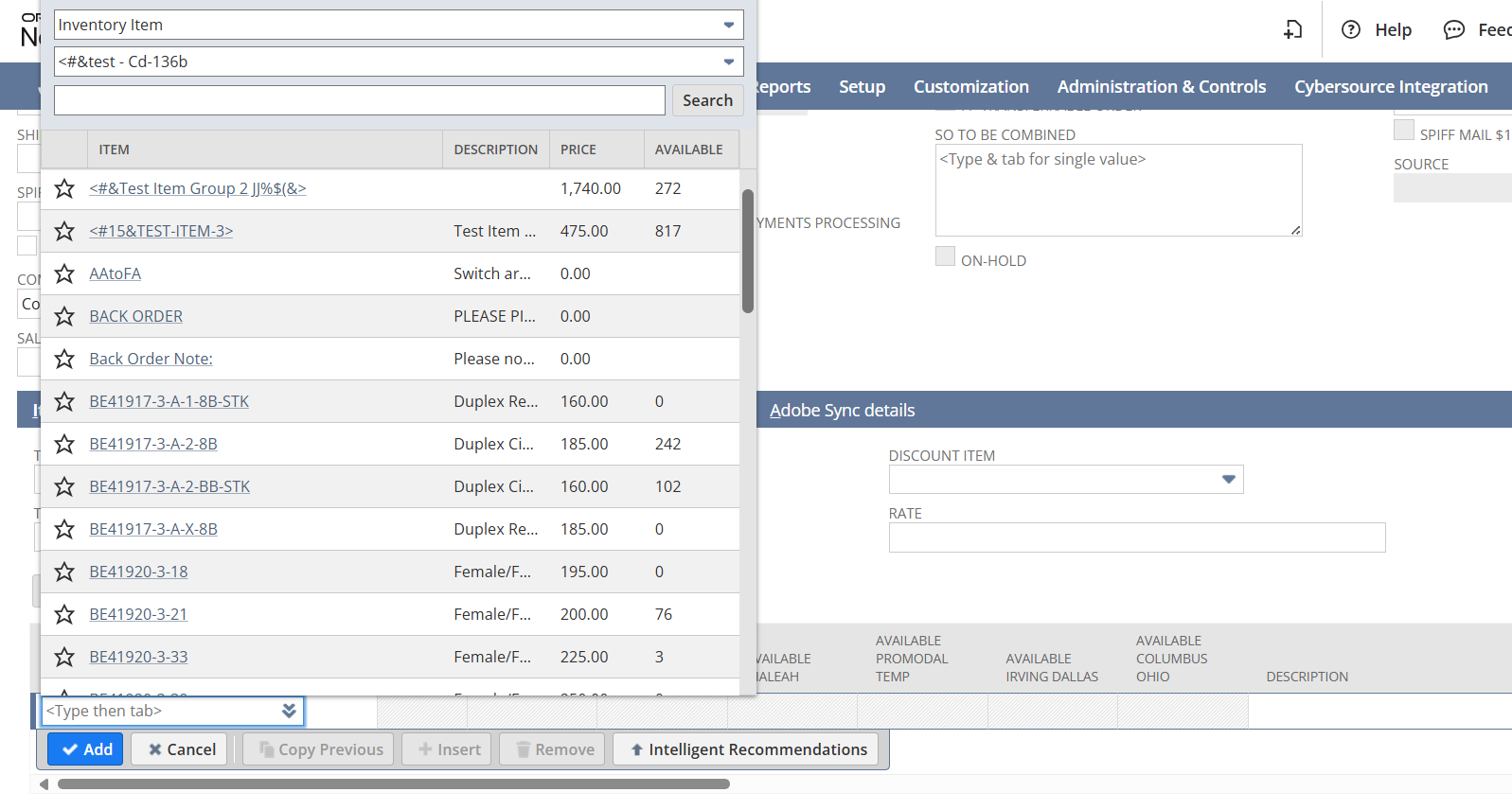Screen dimensions: 1512x810
Task: Star the <#15&TEST-ITEM-3> item
Action: pyautogui.click(x=64, y=231)
